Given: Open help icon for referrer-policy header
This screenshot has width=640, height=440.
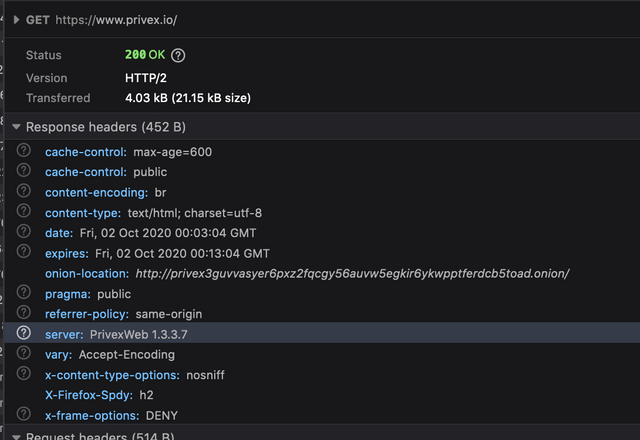Looking at the screenshot, I should click(24, 314).
